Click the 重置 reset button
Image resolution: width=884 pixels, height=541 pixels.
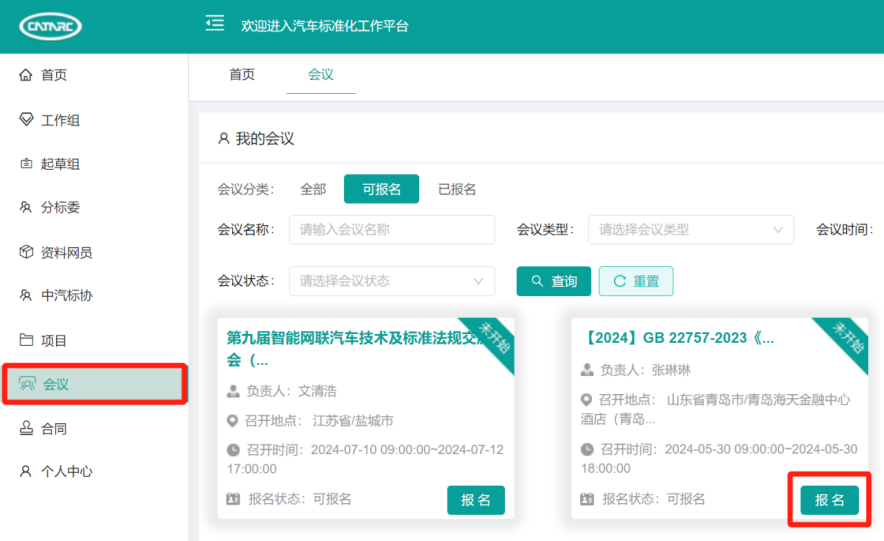pyautogui.click(x=636, y=281)
